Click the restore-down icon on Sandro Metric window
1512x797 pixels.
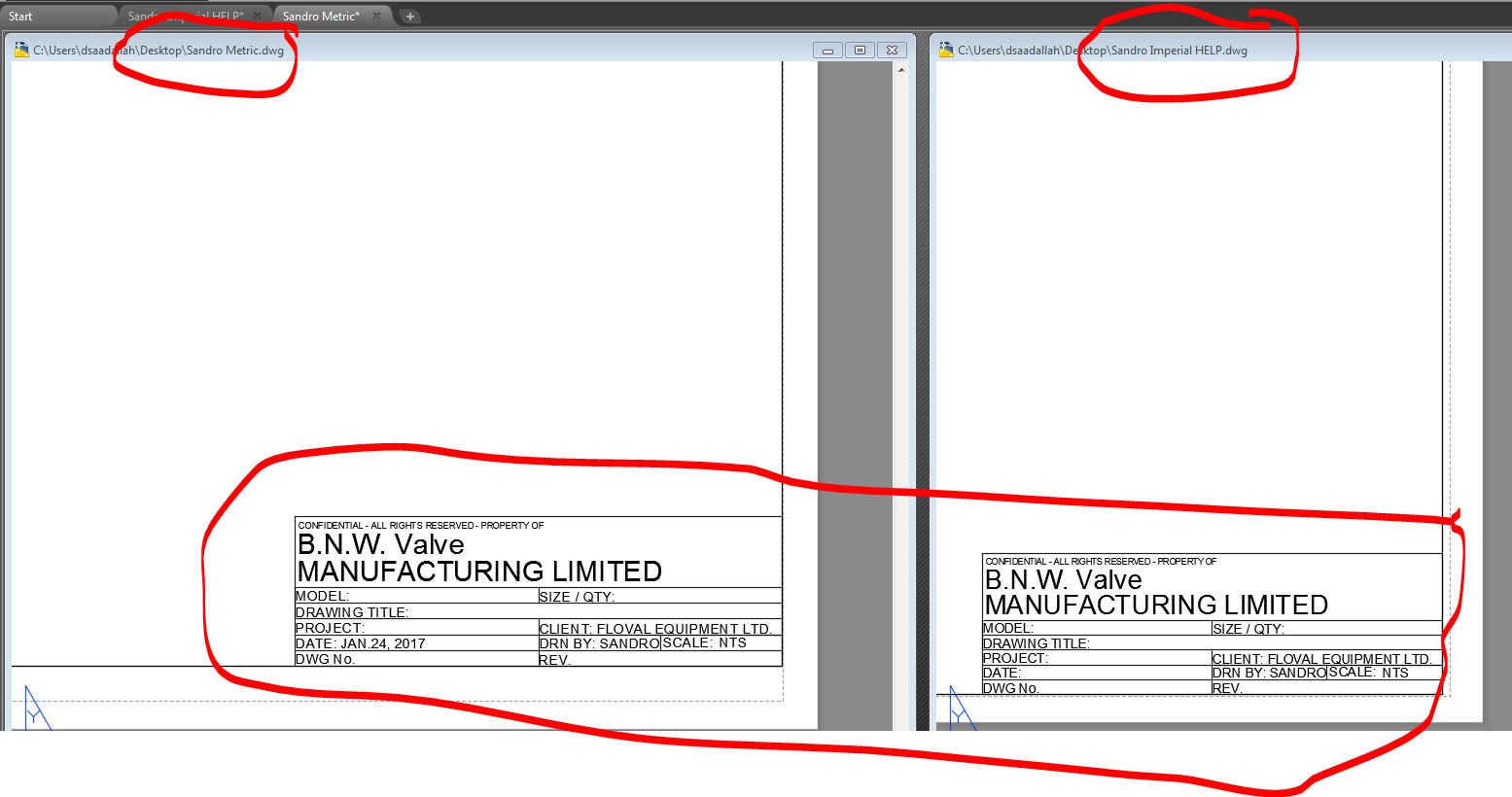pos(860,49)
